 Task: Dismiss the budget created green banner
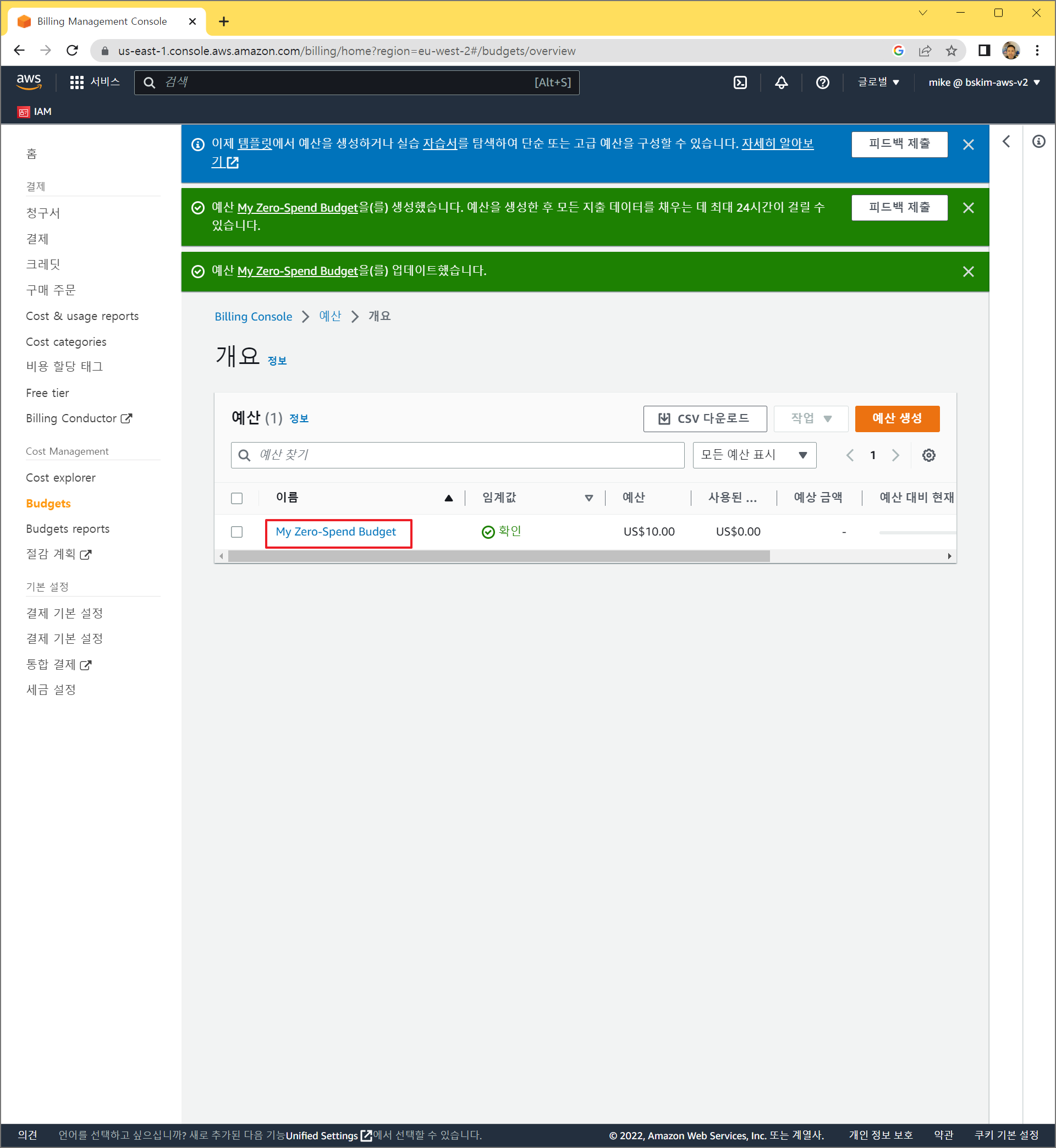point(968,207)
